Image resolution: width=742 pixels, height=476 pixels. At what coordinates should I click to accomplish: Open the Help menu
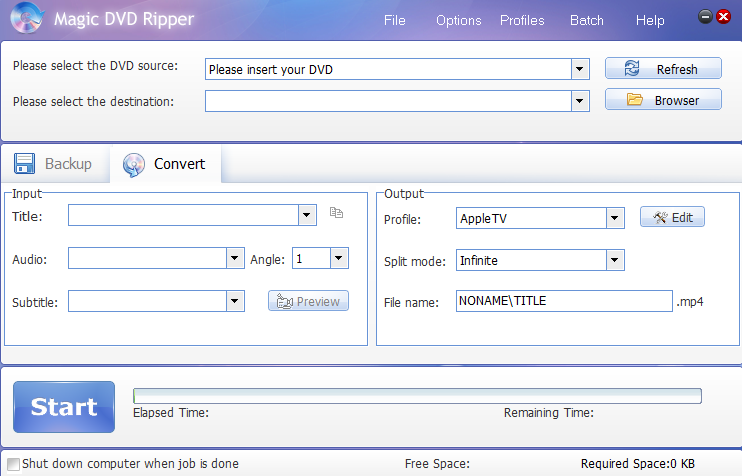point(650,20)
